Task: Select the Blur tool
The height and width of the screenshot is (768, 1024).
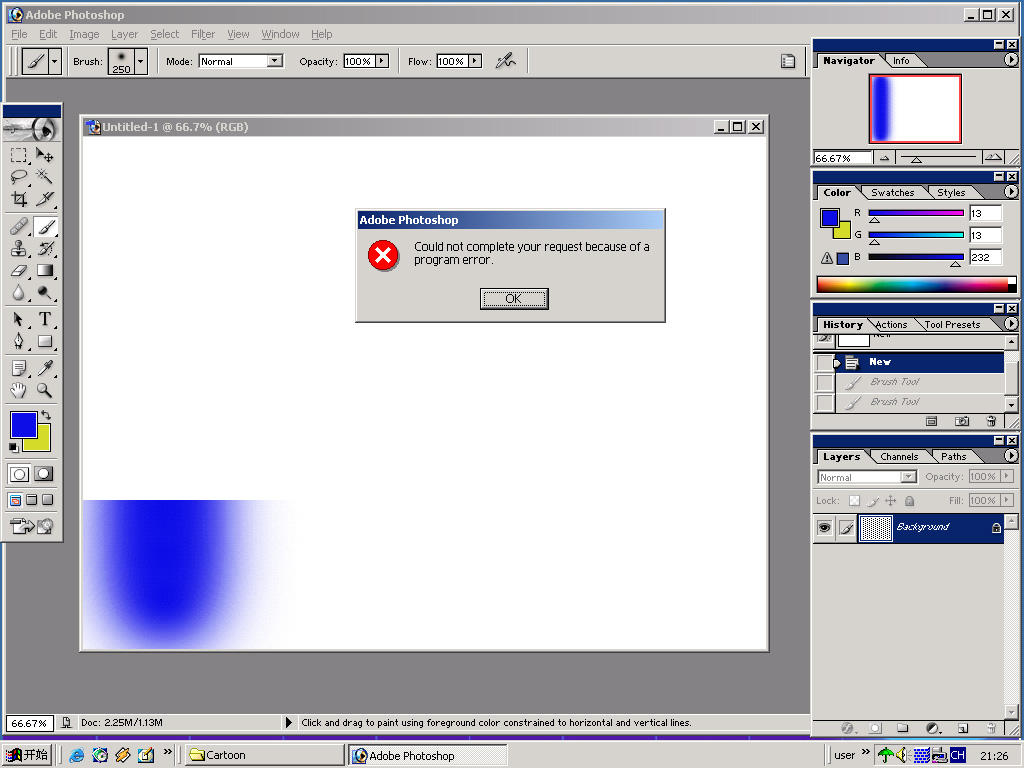Action: point(18,293)
